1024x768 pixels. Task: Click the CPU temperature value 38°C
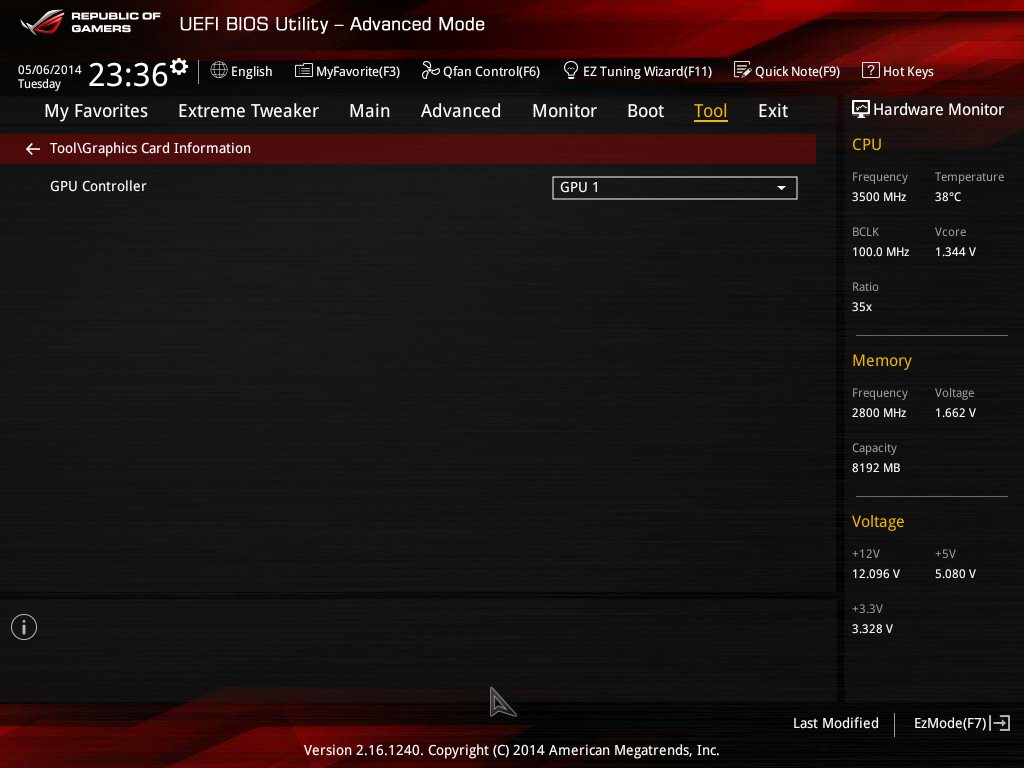948,197
